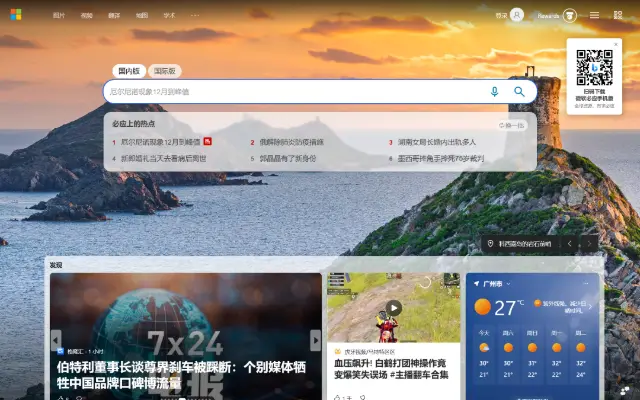Open the fifth ranked hot topic
The height and width of the screenshot is (400, 640).
click(288, 158)
